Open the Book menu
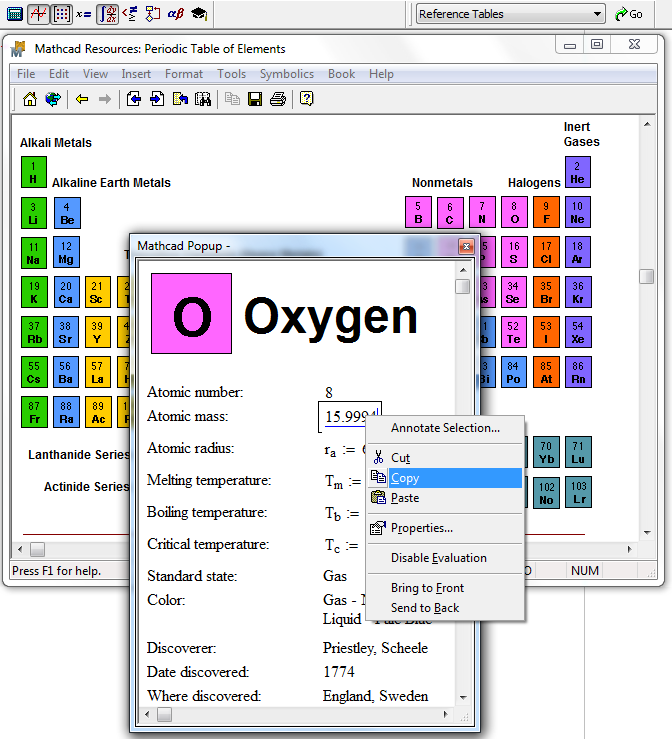 click(x=341, y=74)
